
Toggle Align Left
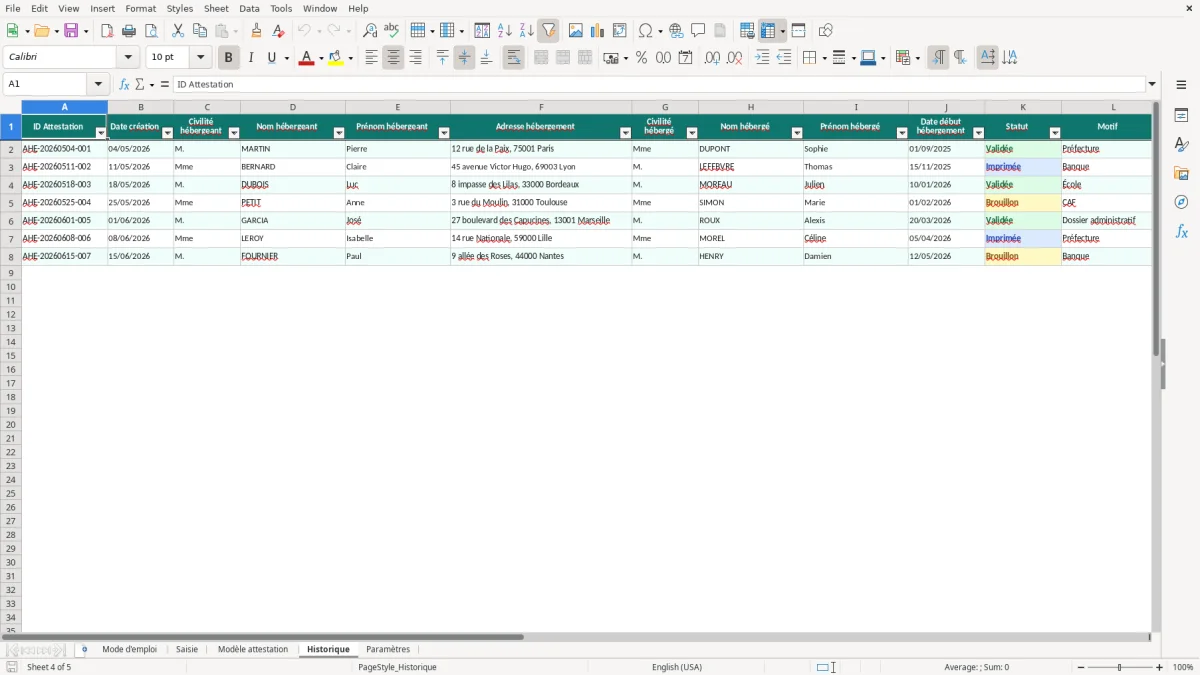pos(371,58)
